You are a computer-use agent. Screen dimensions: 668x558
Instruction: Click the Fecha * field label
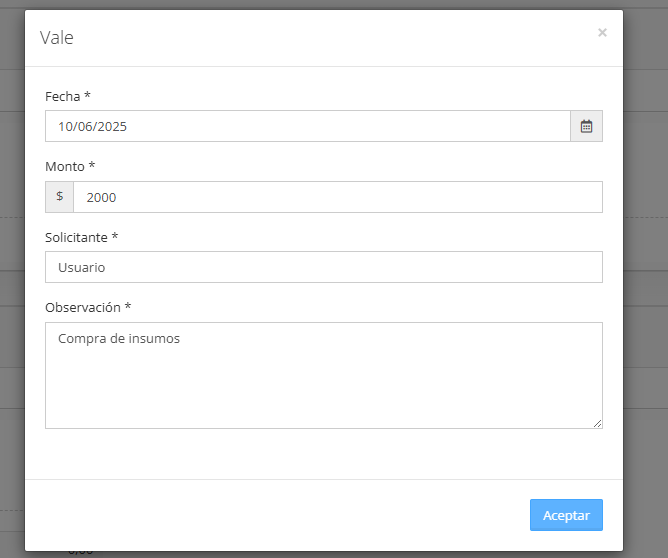(x=68, y=96)
